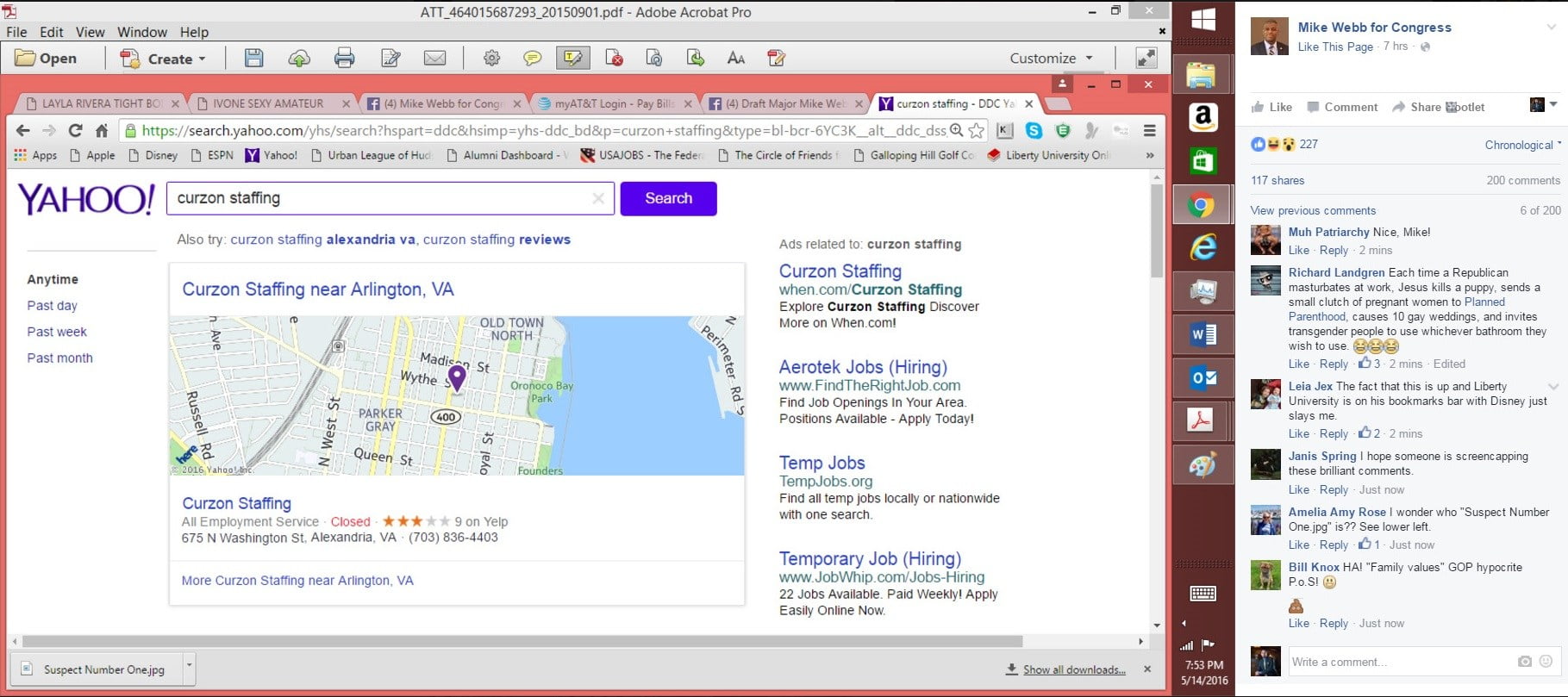The height and width of the screenshot is (697, 1568).
Task: Open Curzon Staffing near Arlington, VA heading
Action: coord(318,289)
